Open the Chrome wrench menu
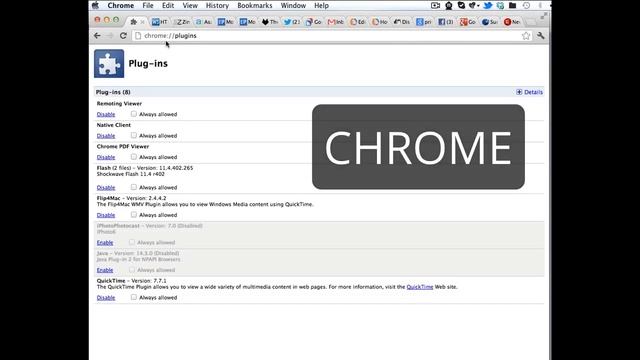640x360 pixels. tap(541, 36)
